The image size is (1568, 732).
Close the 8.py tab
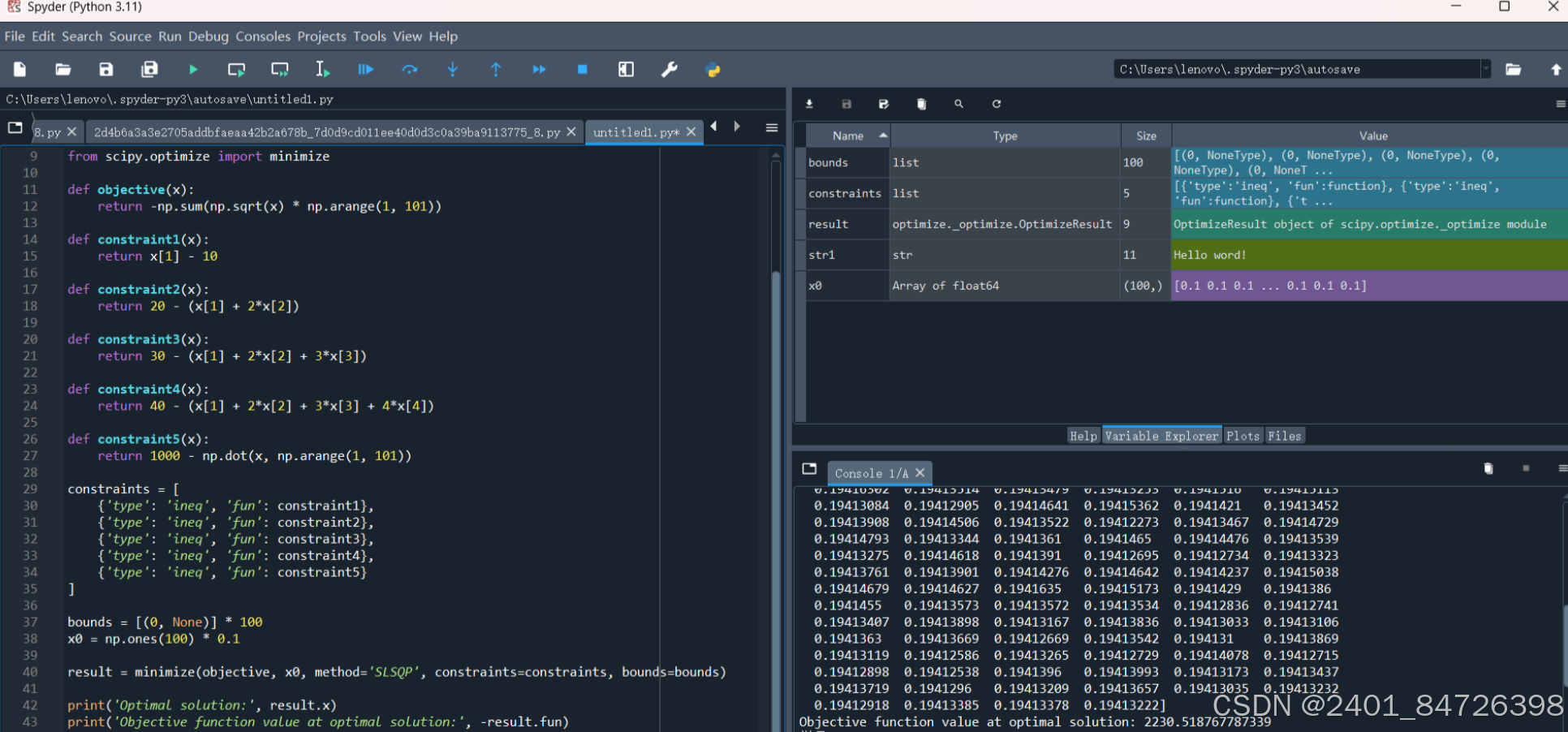tap(71, 131)
